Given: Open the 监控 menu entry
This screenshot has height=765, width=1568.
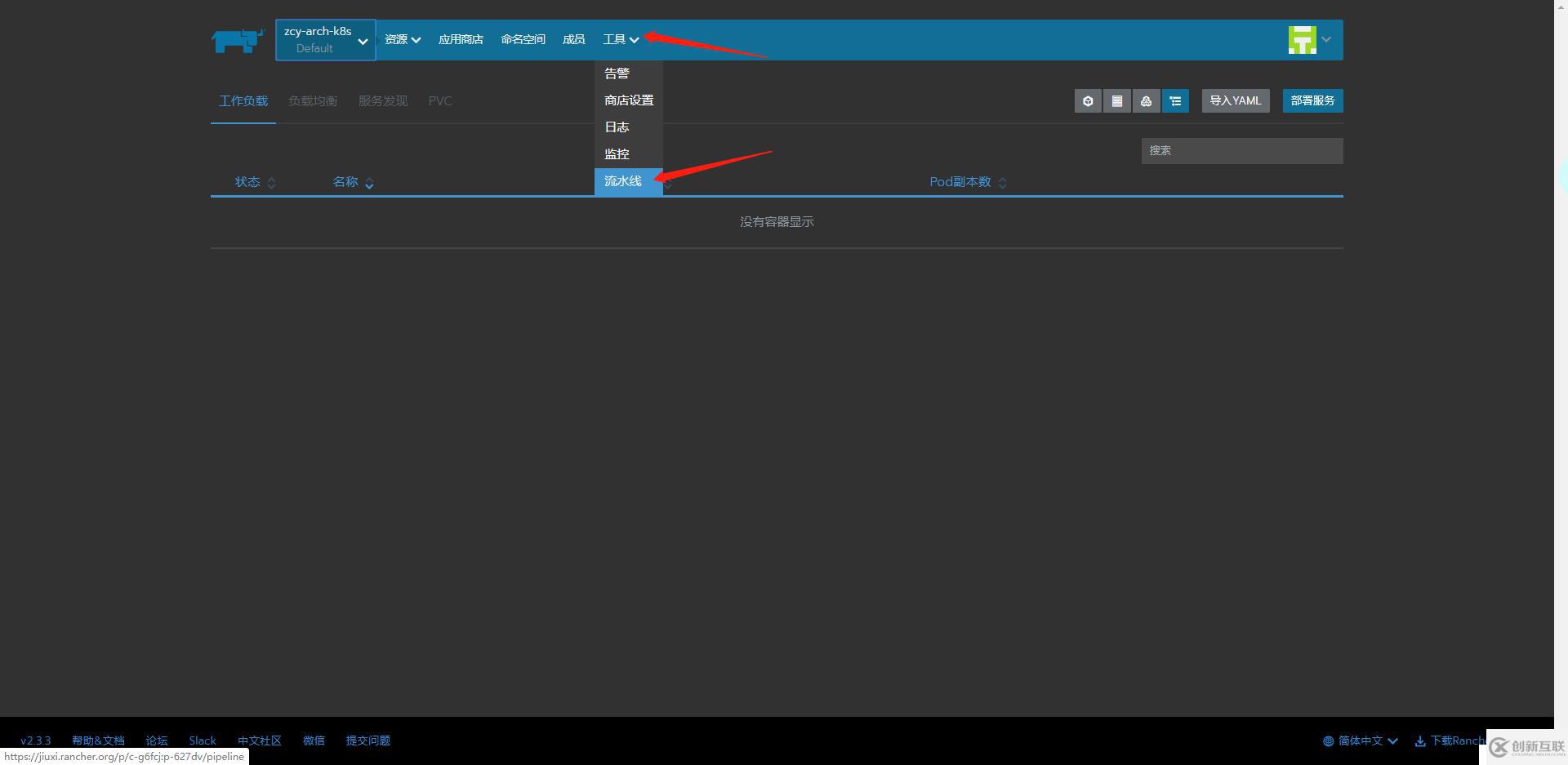Looking at the screenshot, I should click(x=616, y=153).
